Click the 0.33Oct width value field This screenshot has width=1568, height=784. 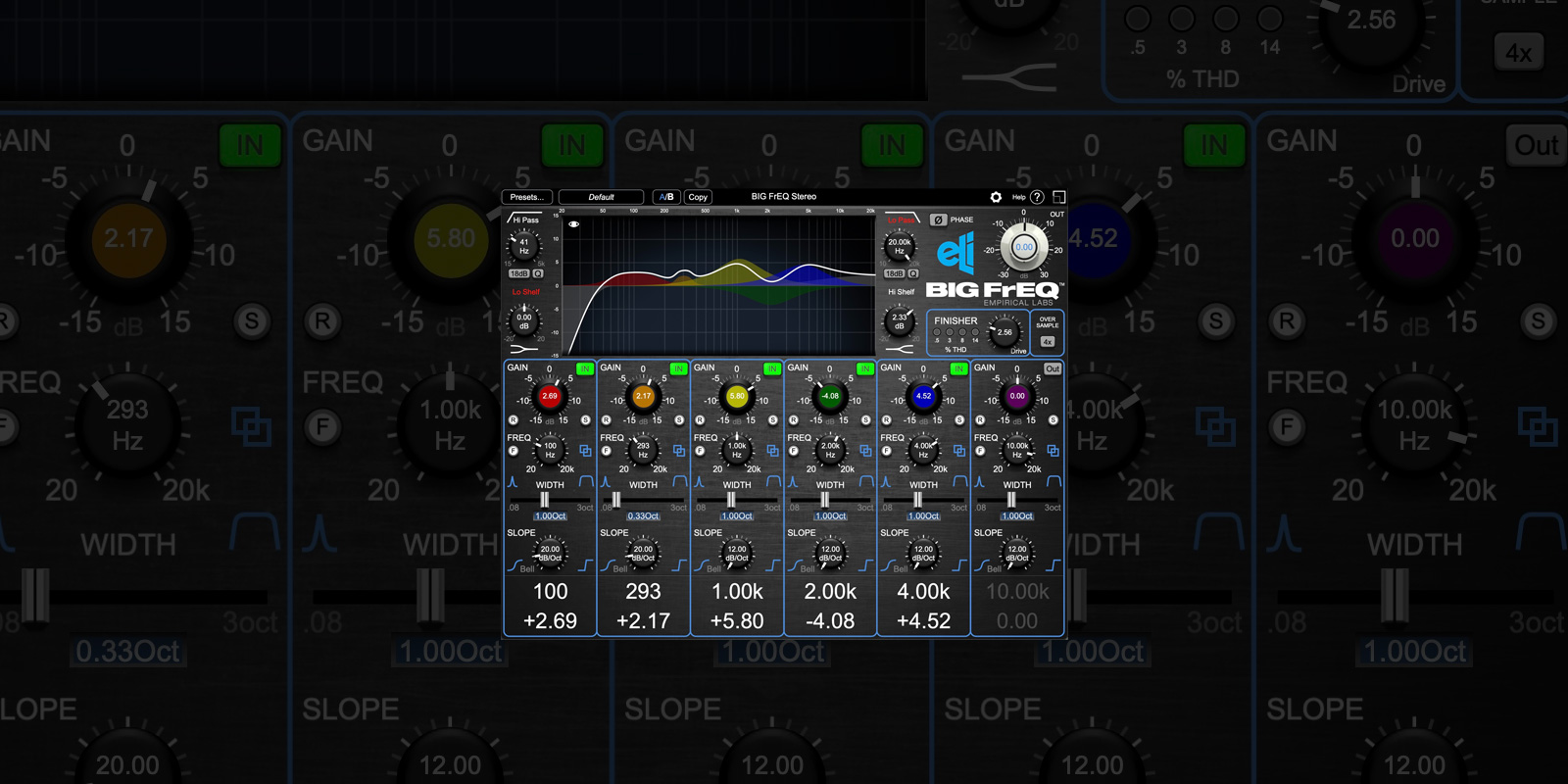coord(643,516)
